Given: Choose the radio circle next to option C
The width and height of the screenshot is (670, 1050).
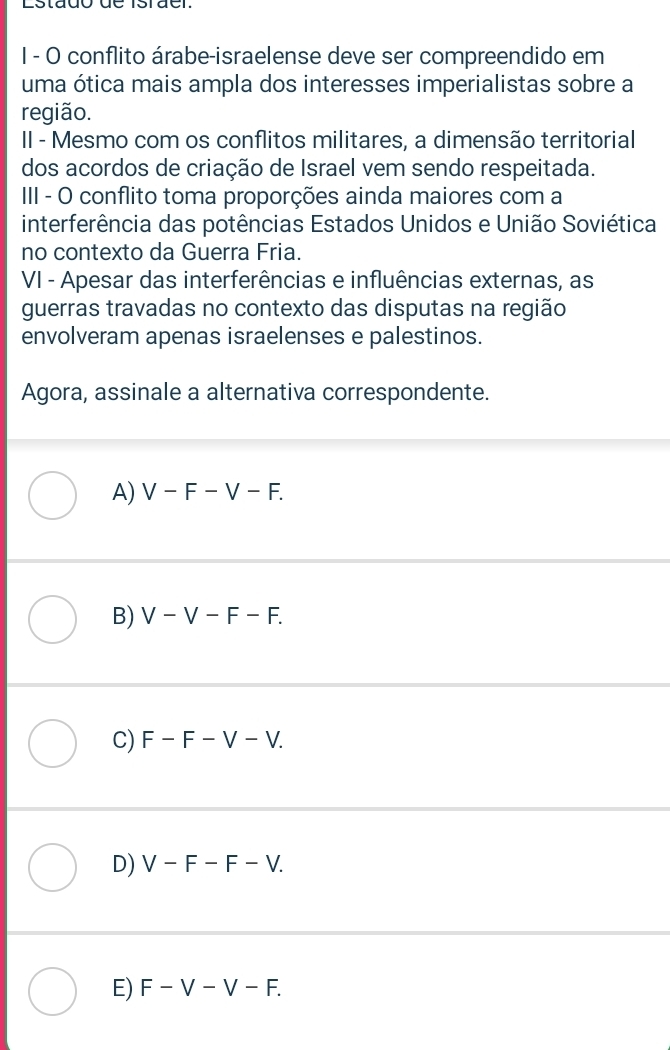Looking at the screenshot, I should click(52, 743).
